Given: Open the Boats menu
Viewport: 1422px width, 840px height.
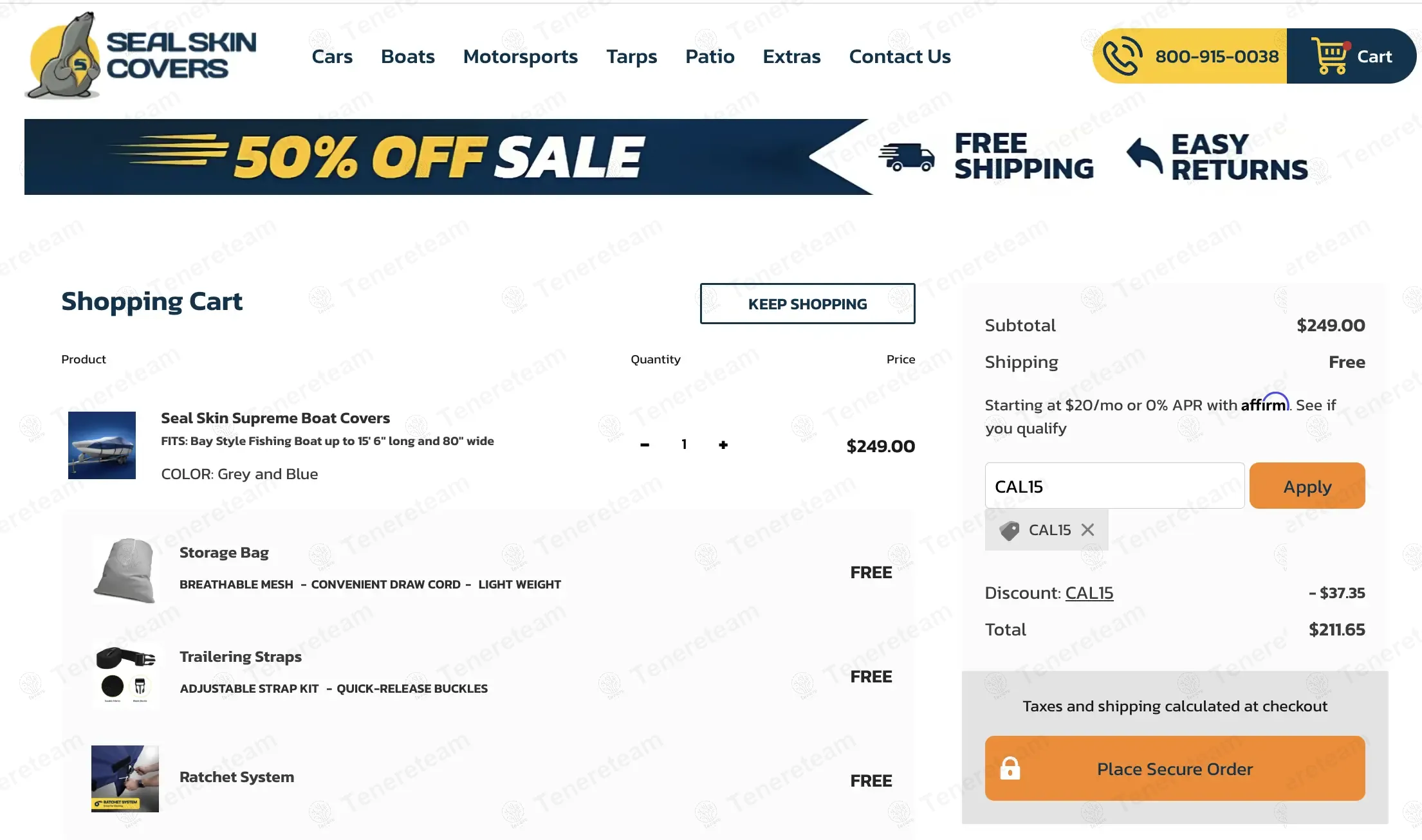Looking at the screenshot, I should click(408, 57).
